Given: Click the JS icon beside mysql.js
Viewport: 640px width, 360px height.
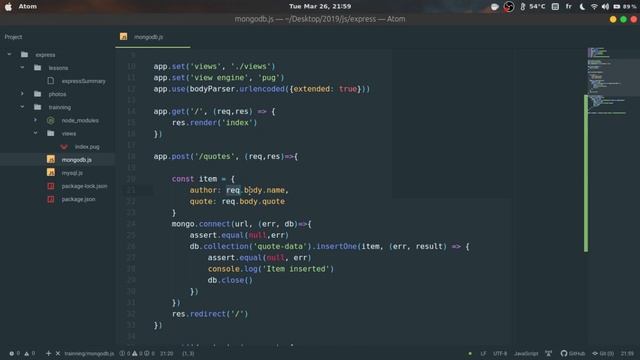Looking at the screenshot, I should (51, 173).
